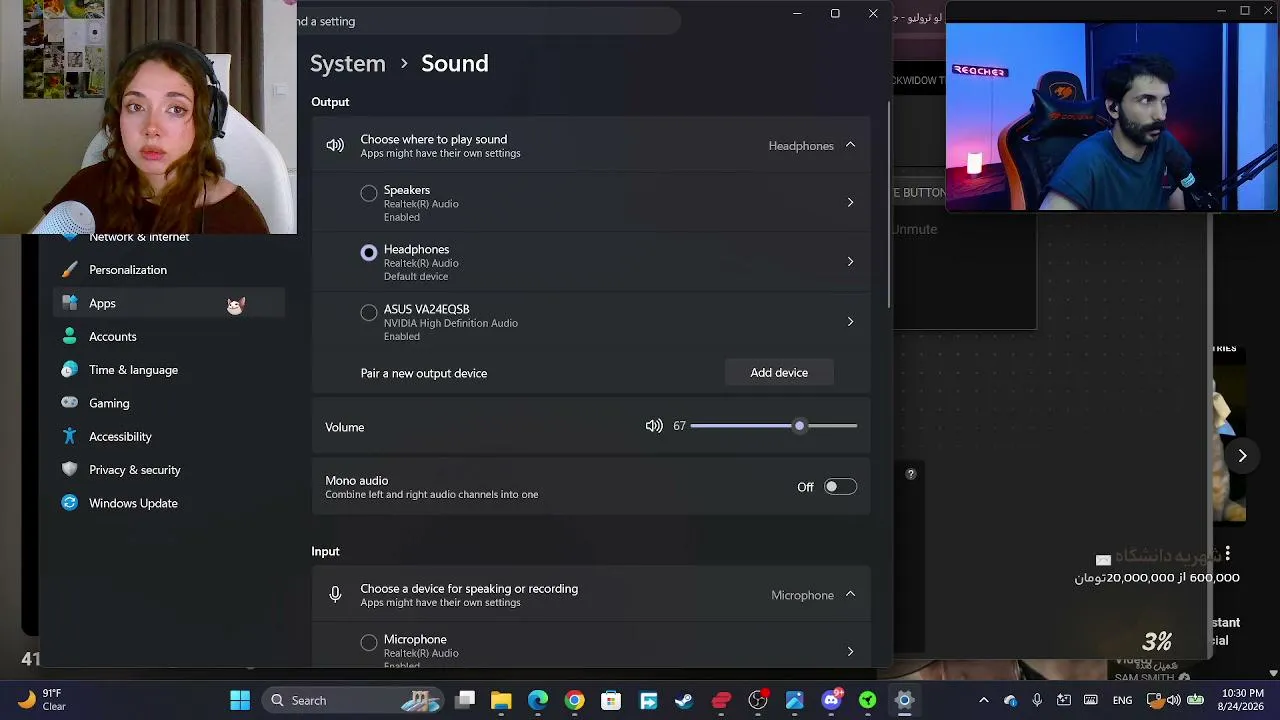Click the Add device button
Screen dimensions: 1280x720
pyautogui.click(x=779, y=373)
